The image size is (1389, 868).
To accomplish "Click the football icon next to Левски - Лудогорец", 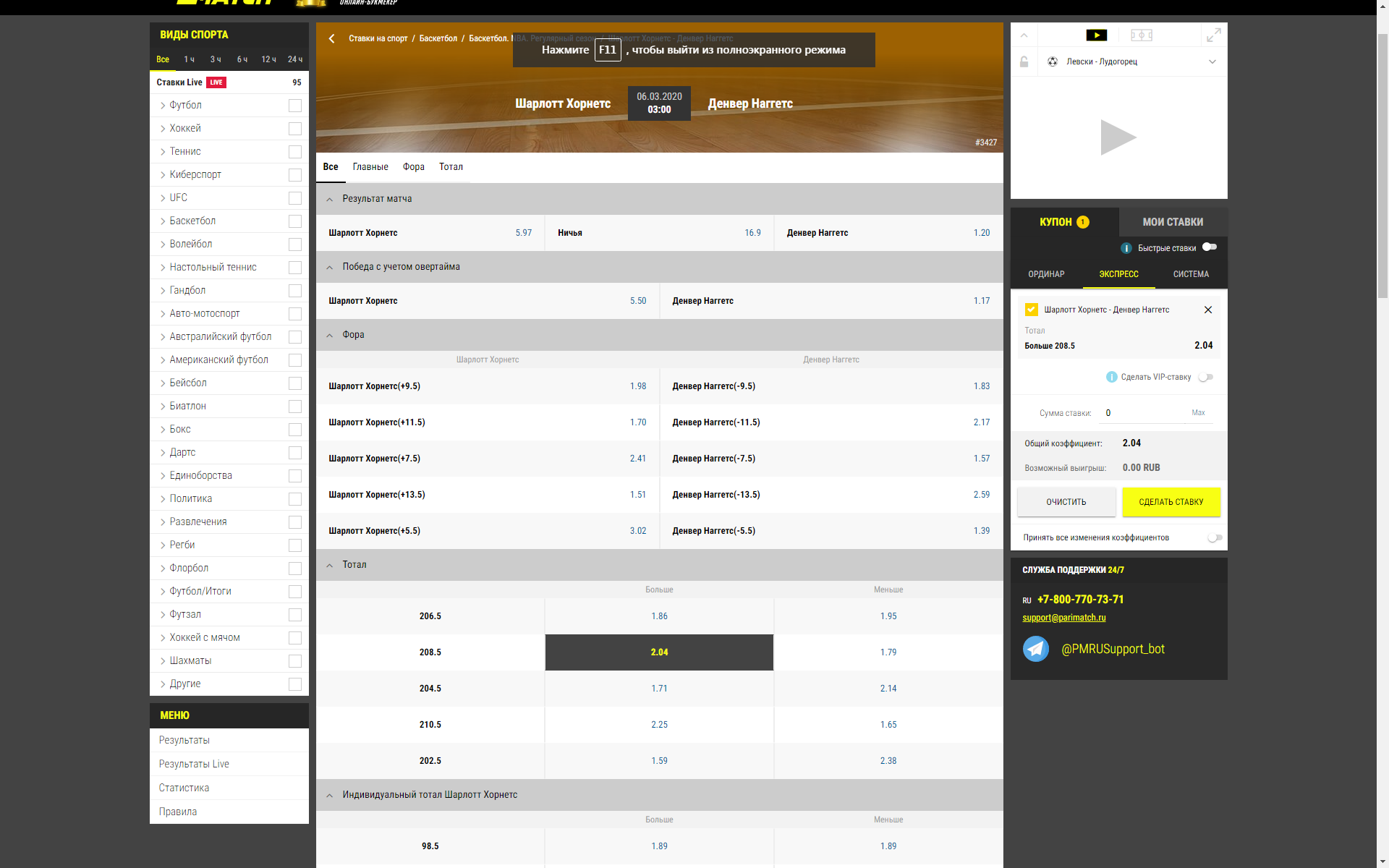I will pyautogui.click(x=1053, y=61).
